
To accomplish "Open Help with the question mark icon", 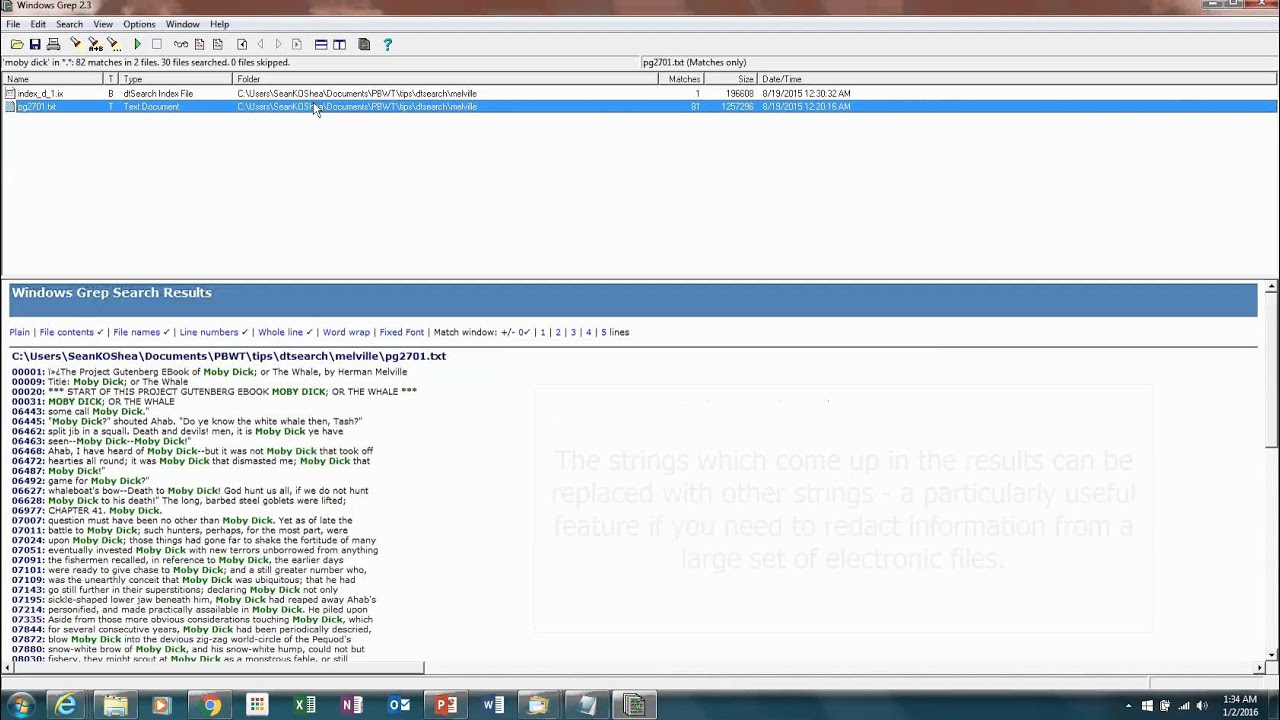I will coord(388,44).
